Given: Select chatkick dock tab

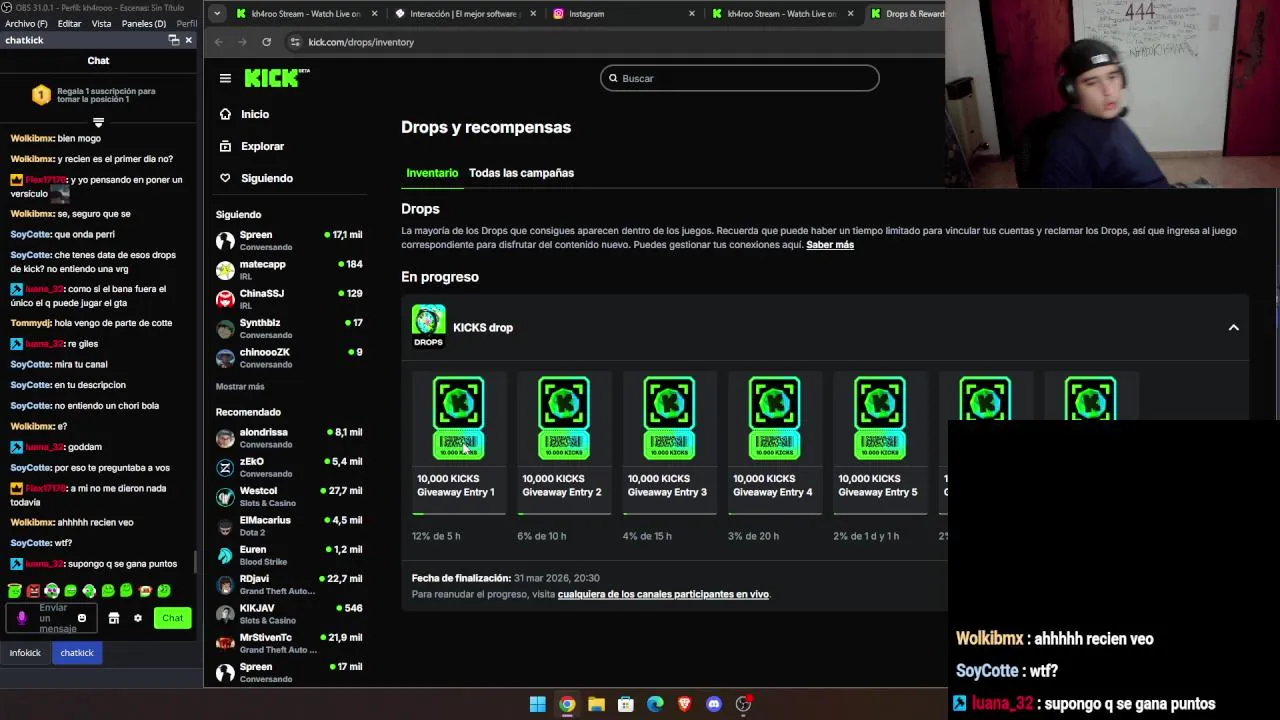Looking at the screenshot, I should click(77, 653).
